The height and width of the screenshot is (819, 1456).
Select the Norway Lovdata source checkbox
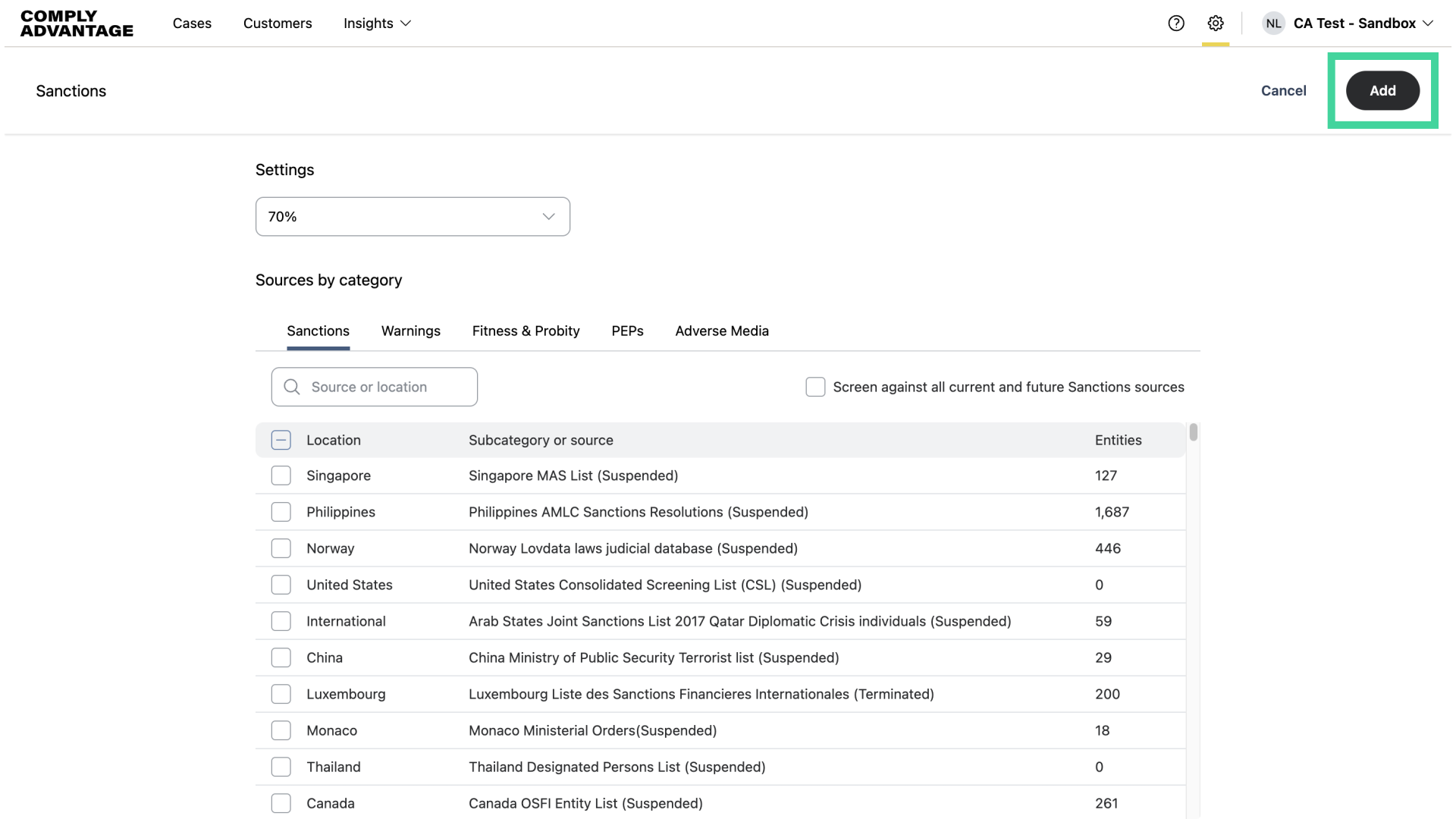[281, 548]
